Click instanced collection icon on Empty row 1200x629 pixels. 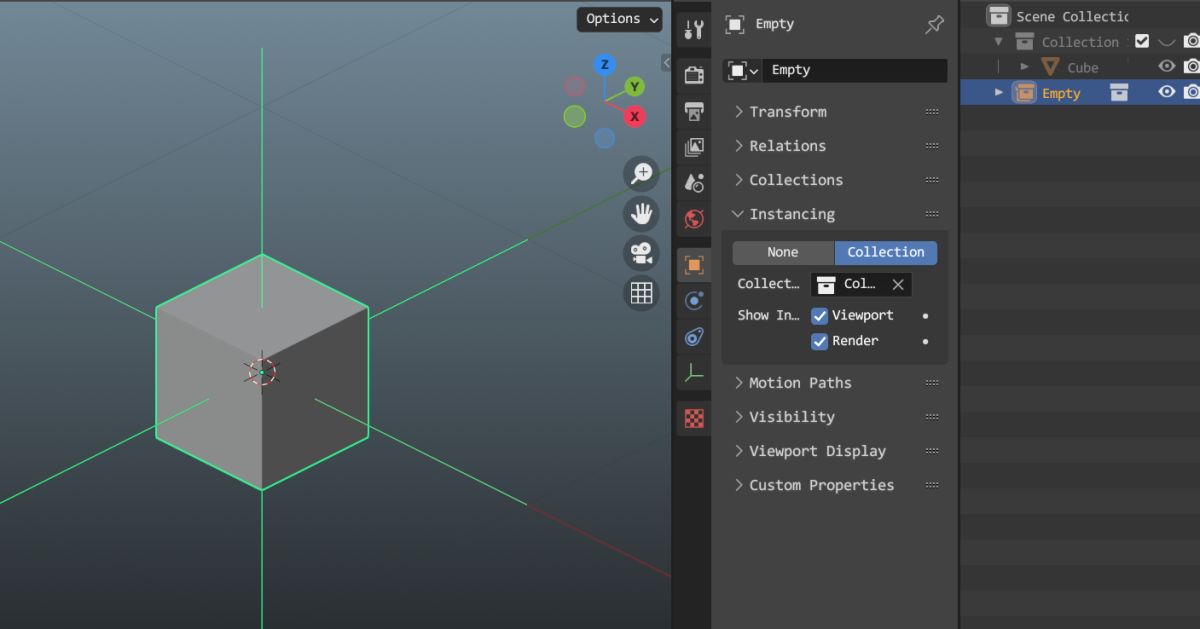tap(1119, 93)
